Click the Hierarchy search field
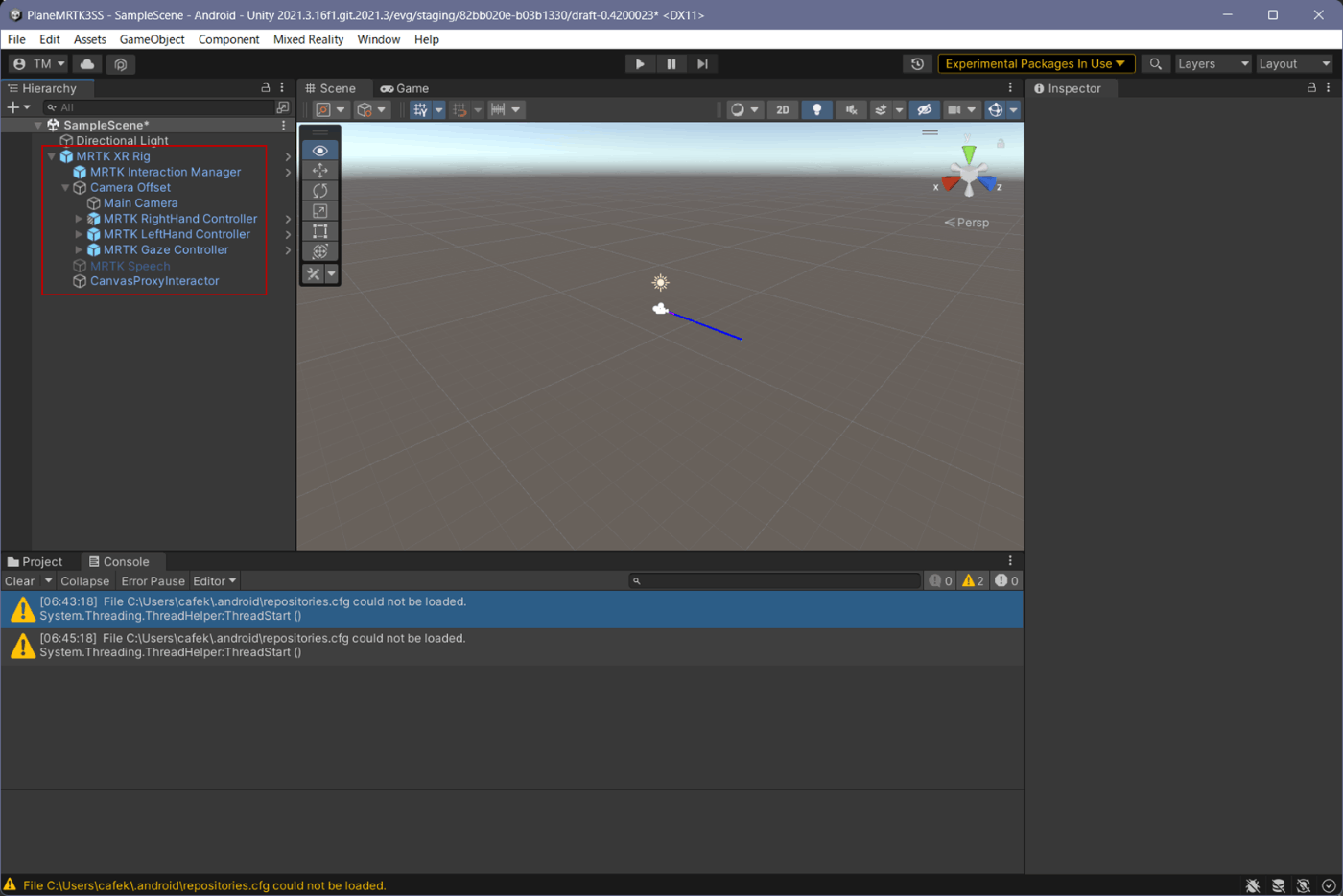 pyautogui.click(x=159, y=107)
